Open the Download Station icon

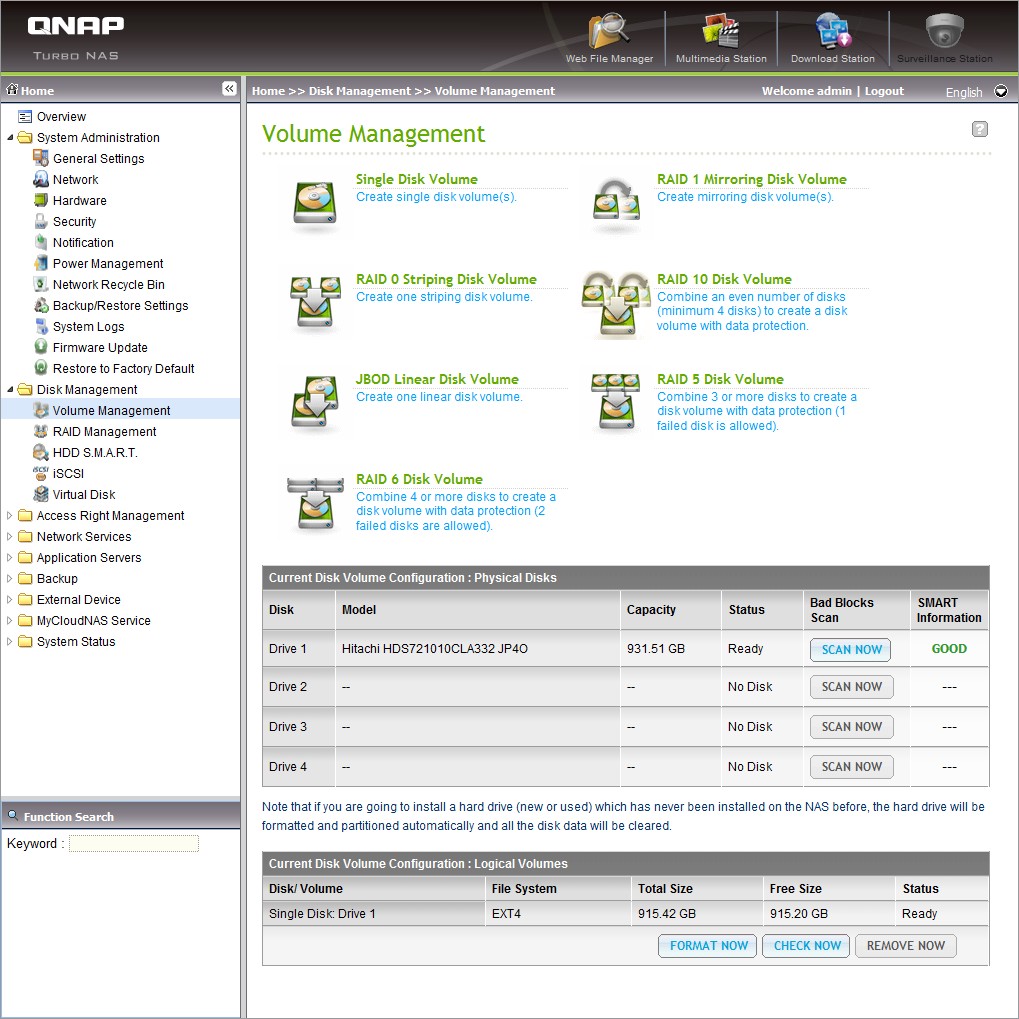pyautogui.click(x=832, y=33)
